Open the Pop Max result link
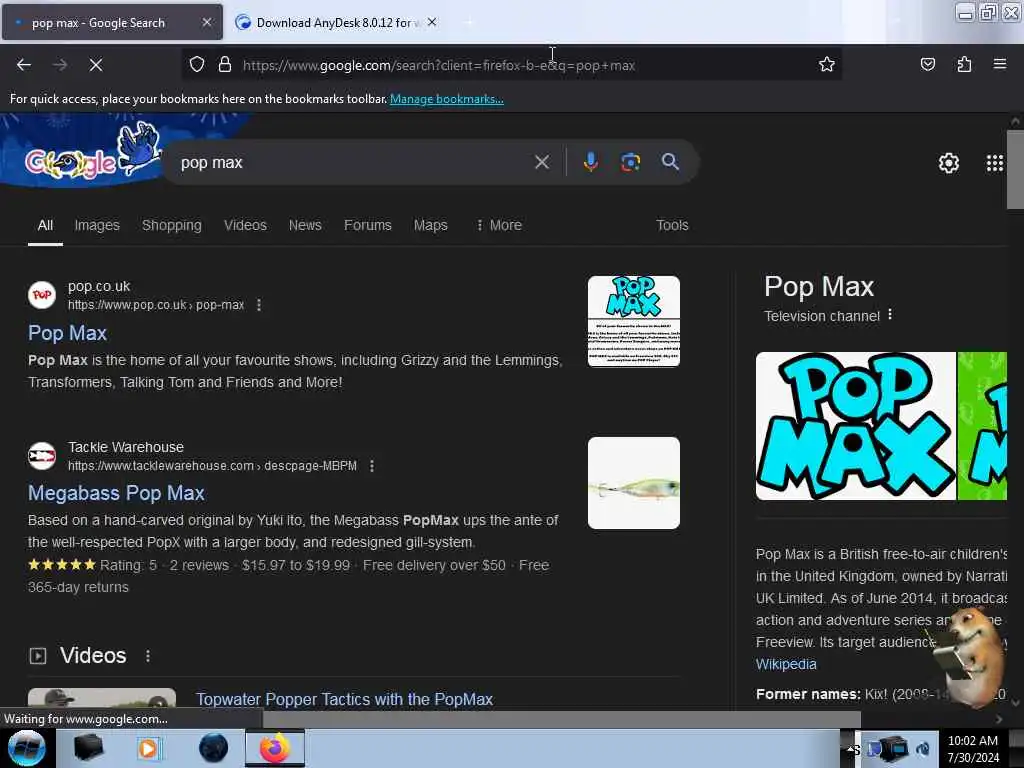The image size is (1024, 768). pyautogui.click(x=67, y=333)
